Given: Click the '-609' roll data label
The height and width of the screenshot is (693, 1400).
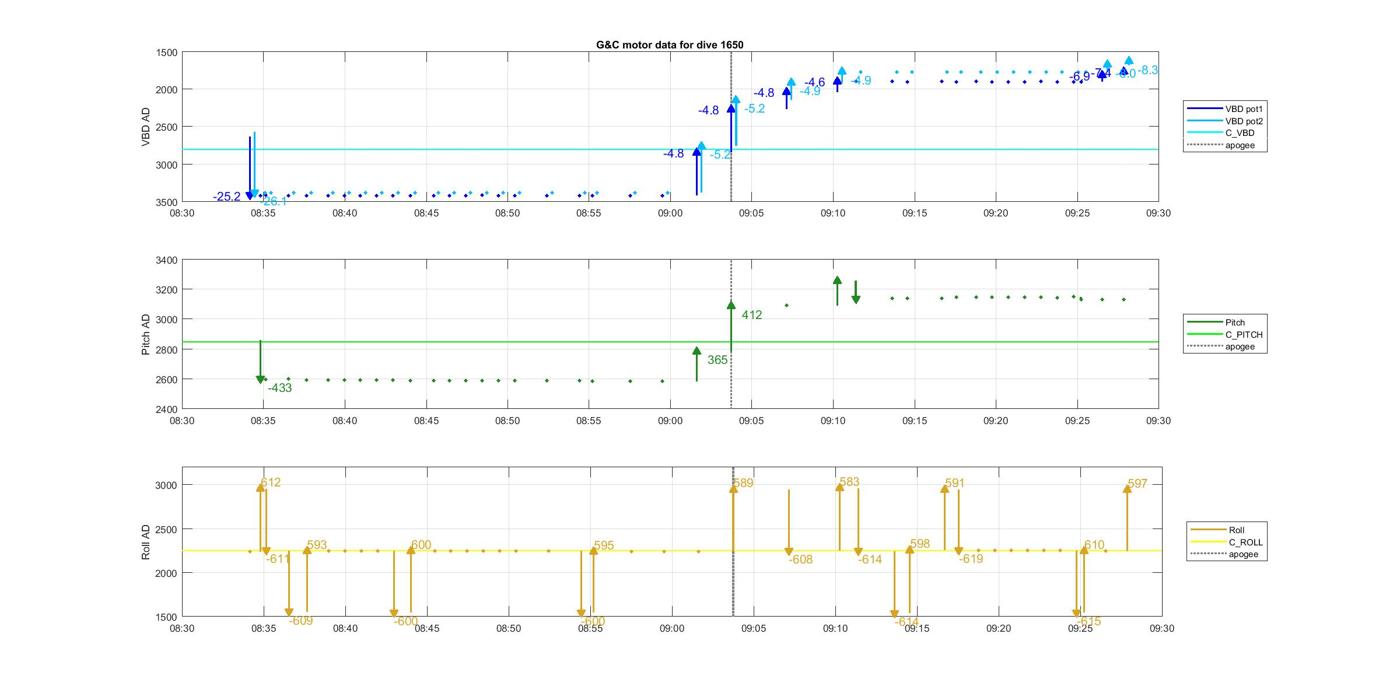Looking at the screenshot, I should coord(301,621).
